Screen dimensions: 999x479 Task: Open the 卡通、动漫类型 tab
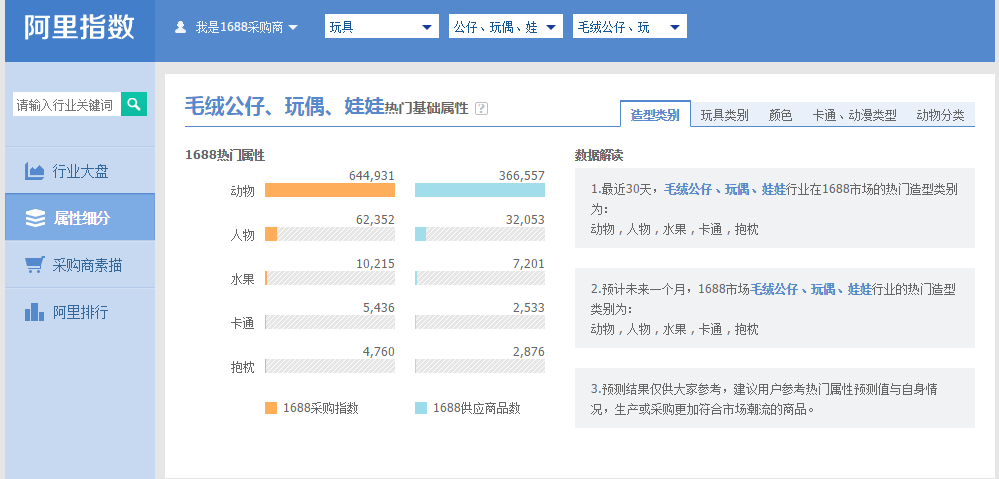point(854,115)
